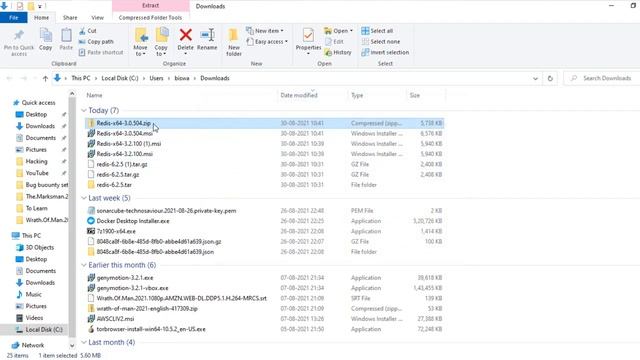Switch to the Share tab

[x=70, y=18]
